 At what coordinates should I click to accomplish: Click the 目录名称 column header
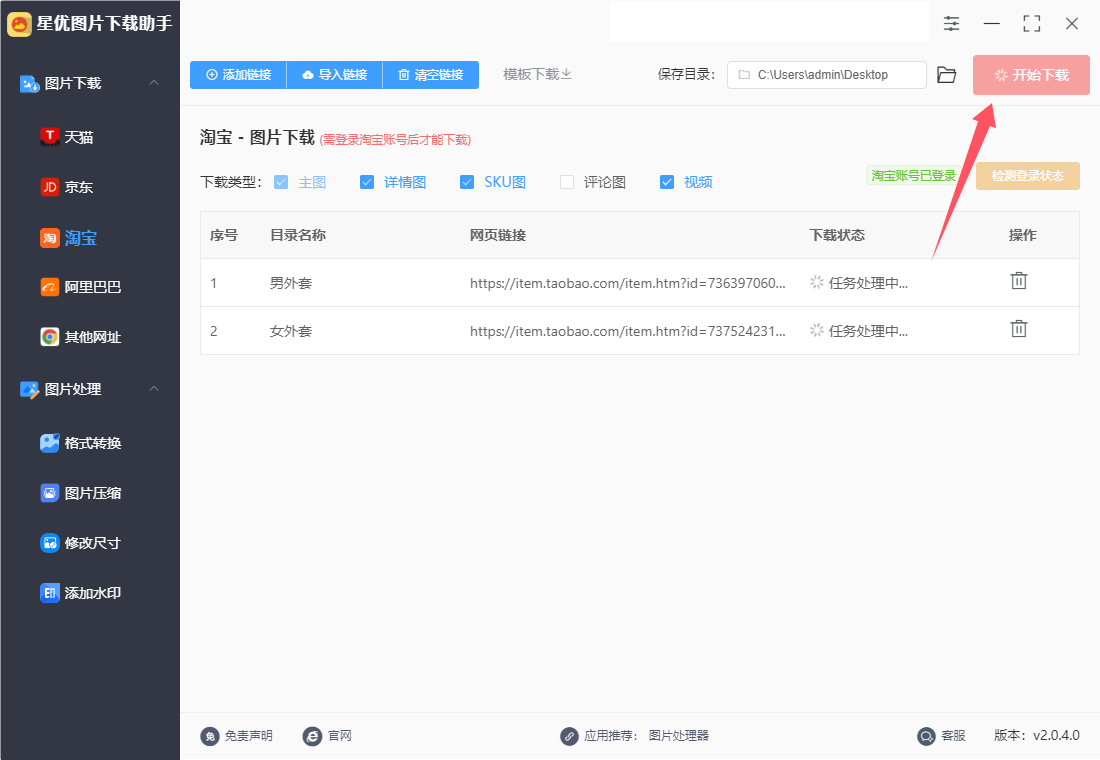(x=298, y=235)
